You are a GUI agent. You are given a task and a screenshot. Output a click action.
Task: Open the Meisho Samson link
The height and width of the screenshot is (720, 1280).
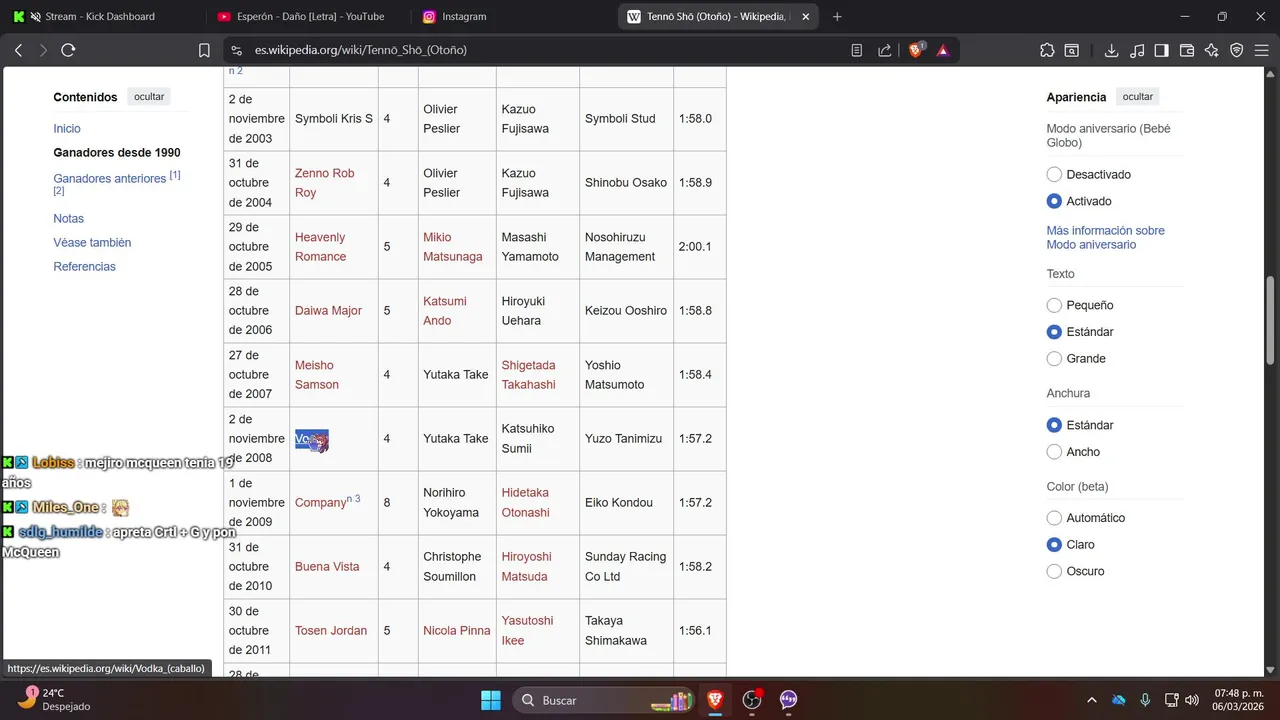[316, 375]
